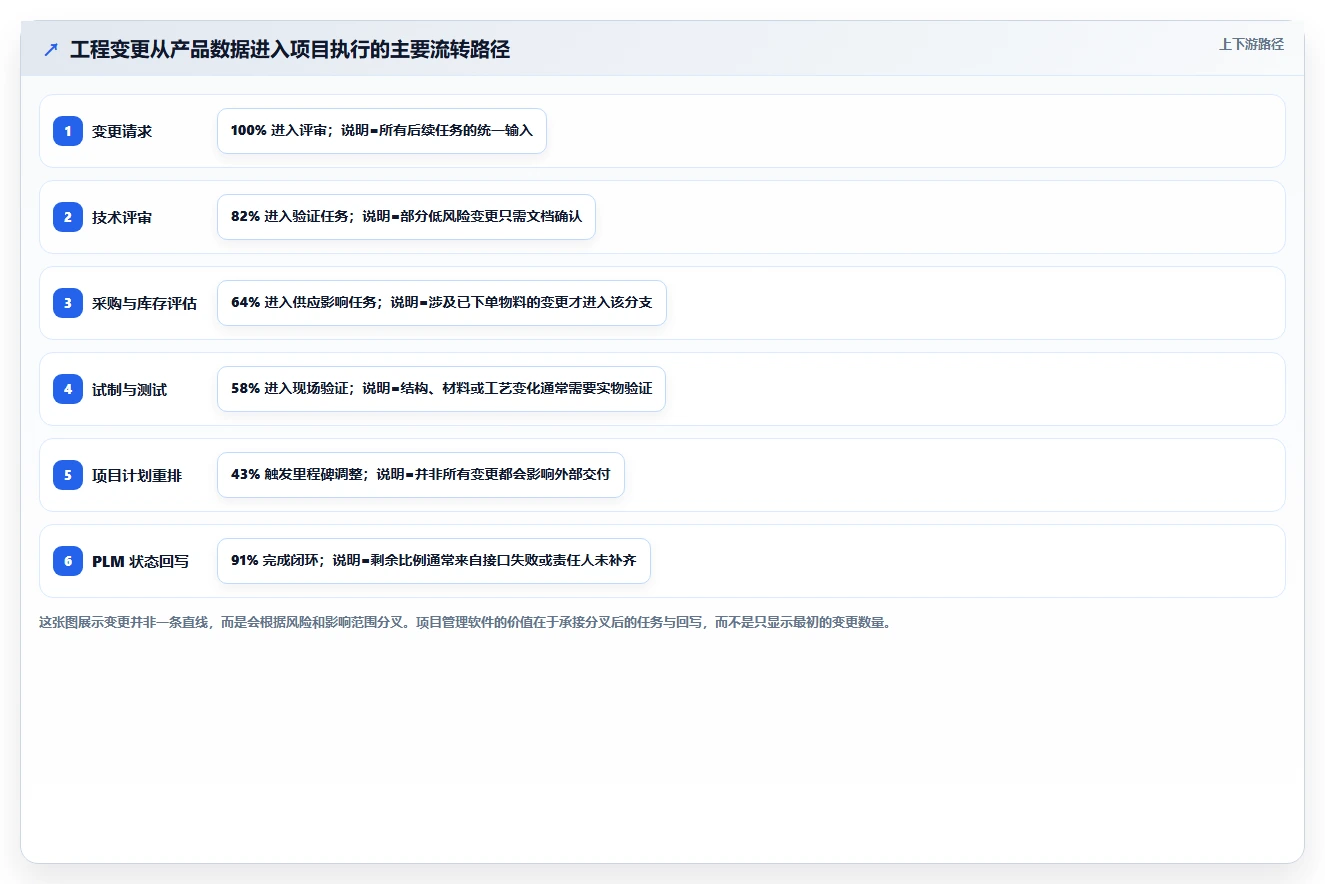Select step number badge 4

click(68, 389)
